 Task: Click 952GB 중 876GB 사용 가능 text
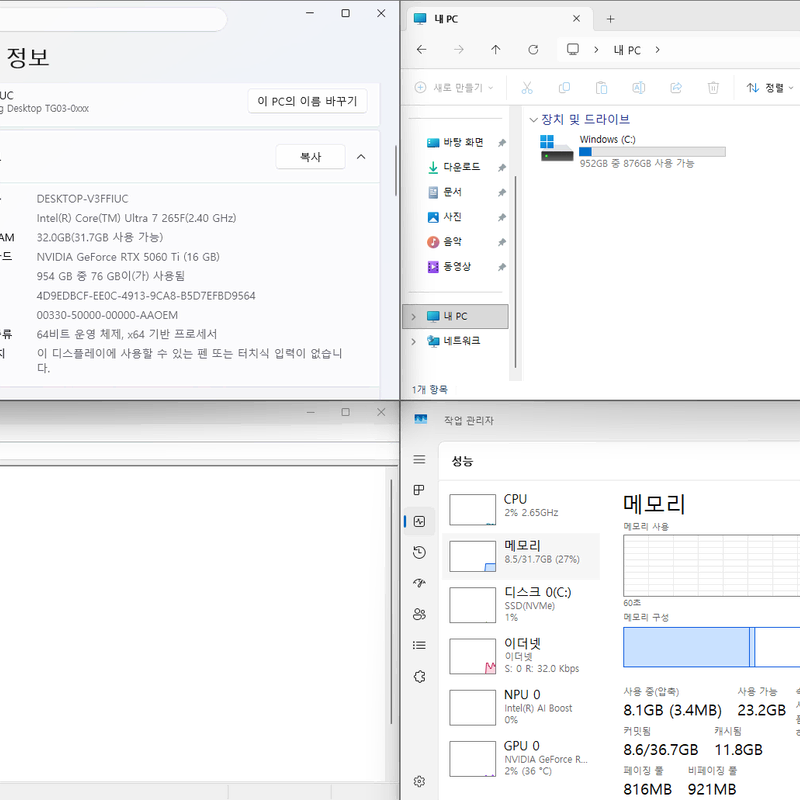click(x=637, y=163)
